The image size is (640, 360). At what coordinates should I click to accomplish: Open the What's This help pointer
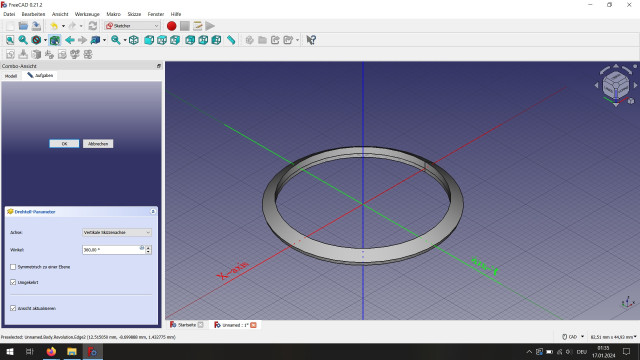click(x=311, y=40)
